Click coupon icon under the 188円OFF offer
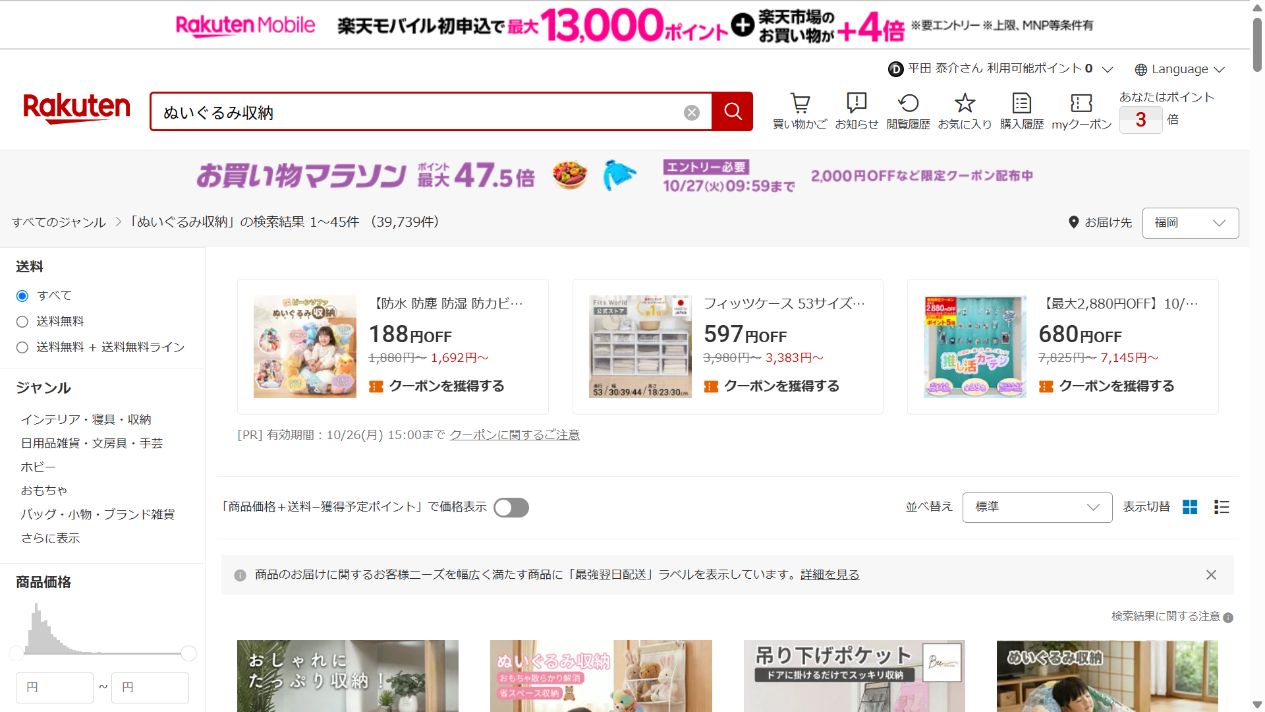1265x712 pixels. point(376,386)
